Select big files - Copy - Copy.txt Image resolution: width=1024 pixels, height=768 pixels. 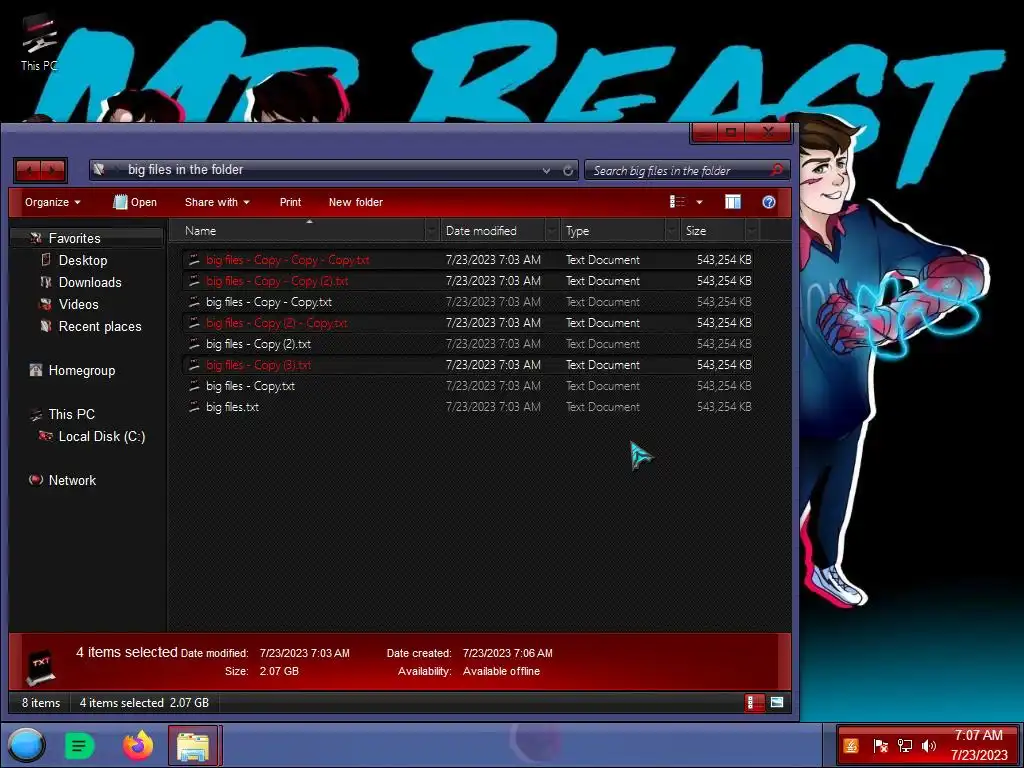point(468,302)
